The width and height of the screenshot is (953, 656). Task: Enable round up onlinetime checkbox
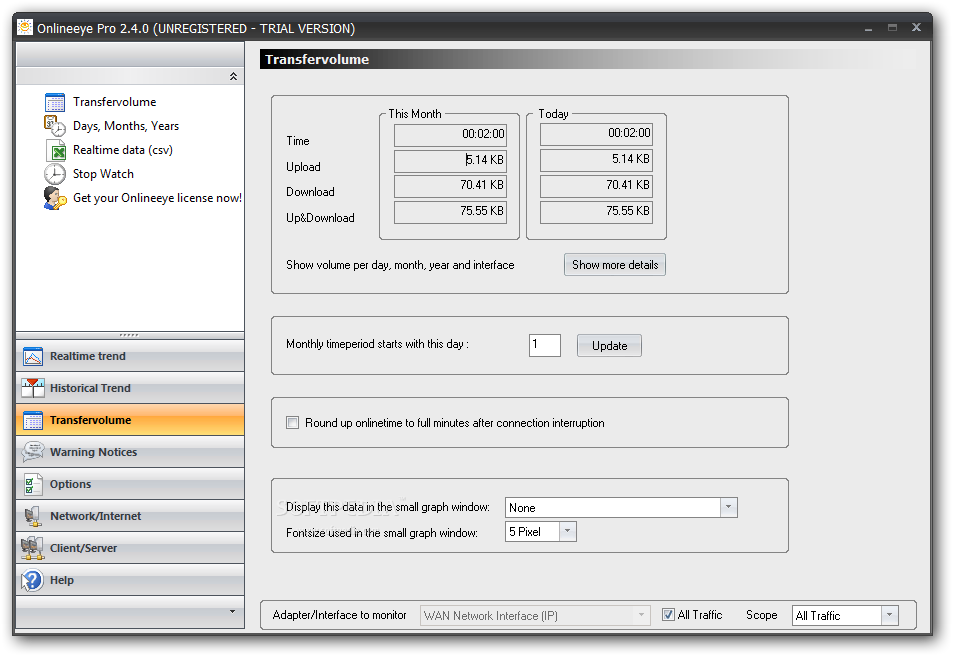(292, 423)
